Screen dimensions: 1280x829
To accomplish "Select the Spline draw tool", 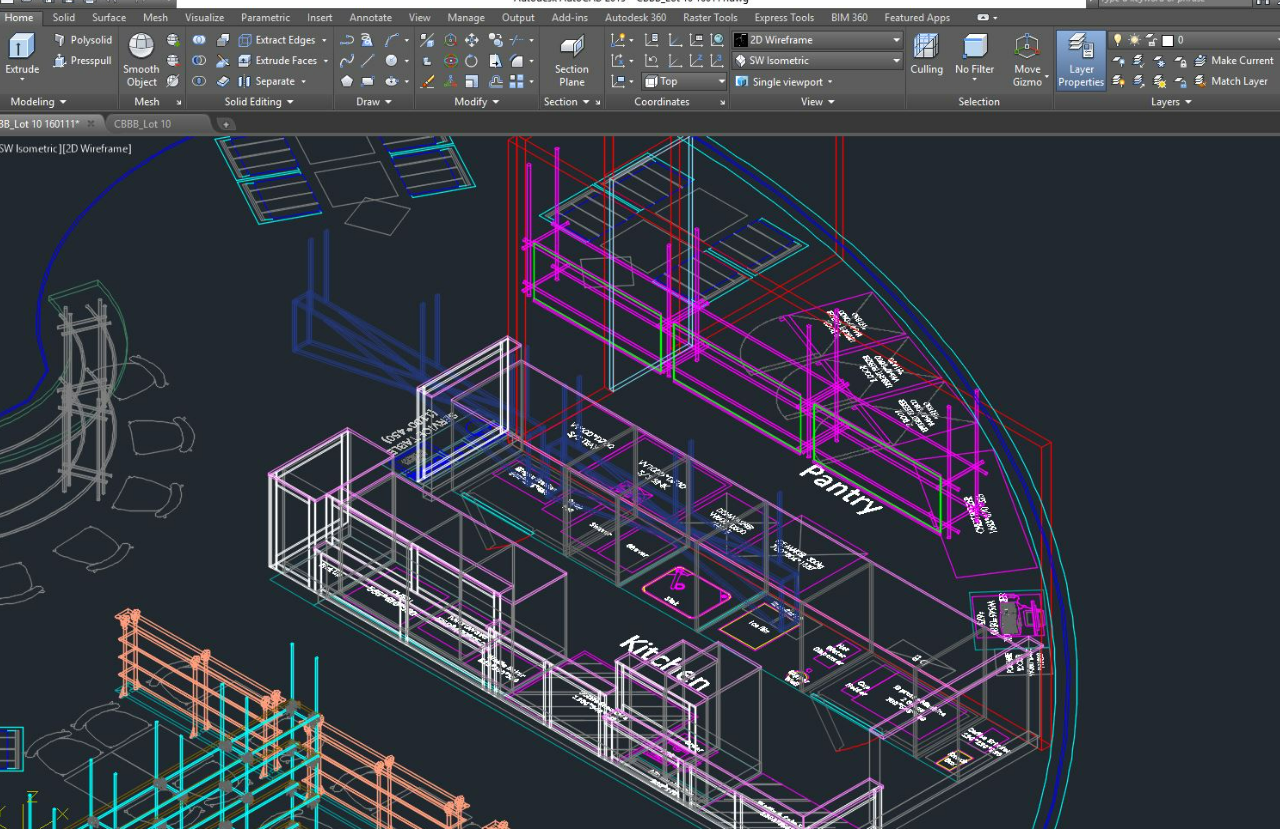I will (347, 61).
